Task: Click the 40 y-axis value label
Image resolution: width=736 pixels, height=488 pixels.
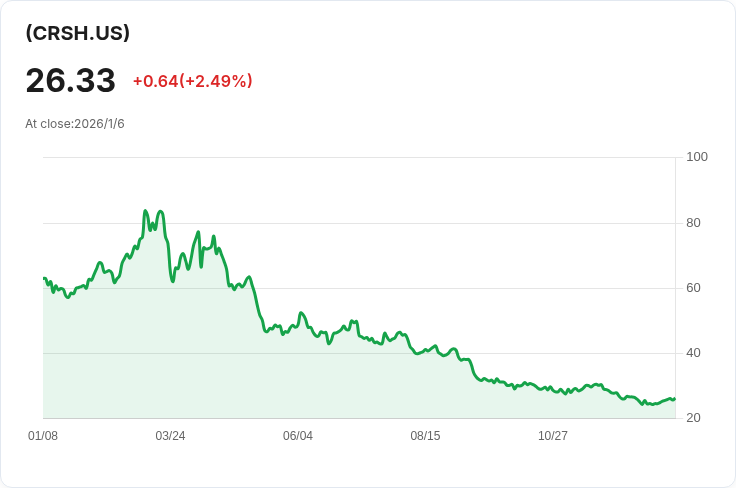Action: [694, 353]
